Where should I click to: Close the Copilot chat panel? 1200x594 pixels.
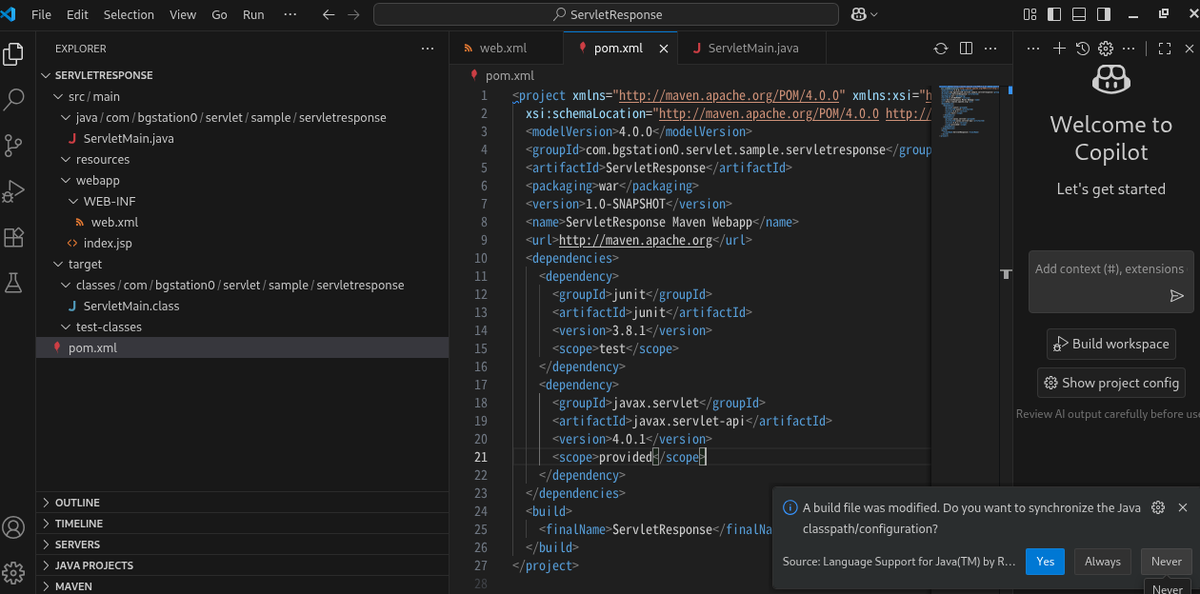[x=1188, y=48]
